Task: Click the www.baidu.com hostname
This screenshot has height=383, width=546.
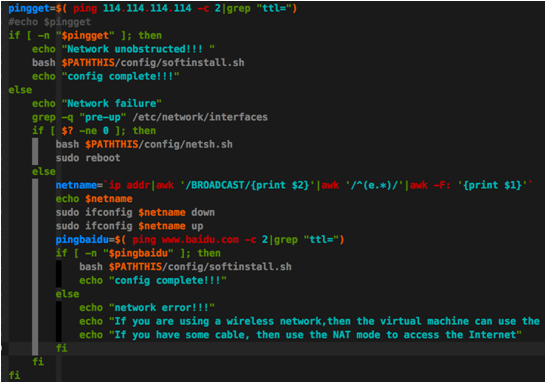Action: point(200,240)
